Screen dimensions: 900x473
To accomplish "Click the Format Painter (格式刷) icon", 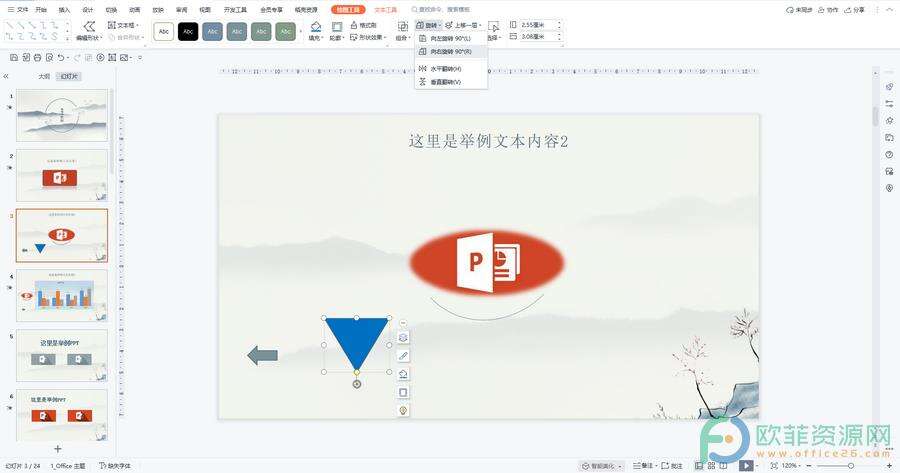I will point(363,25).
